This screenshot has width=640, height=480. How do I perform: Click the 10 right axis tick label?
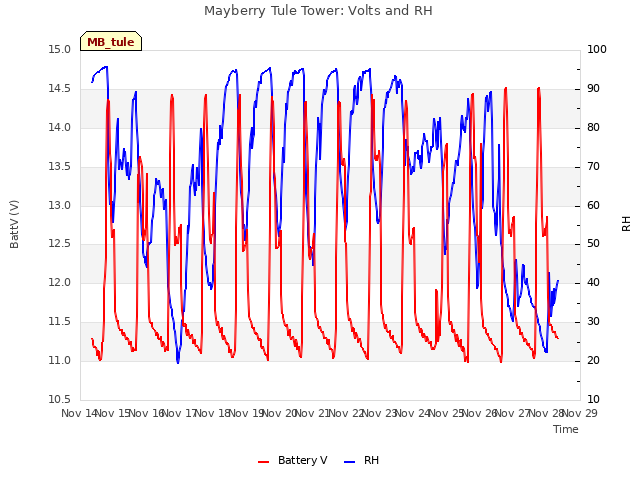point(593,399)
